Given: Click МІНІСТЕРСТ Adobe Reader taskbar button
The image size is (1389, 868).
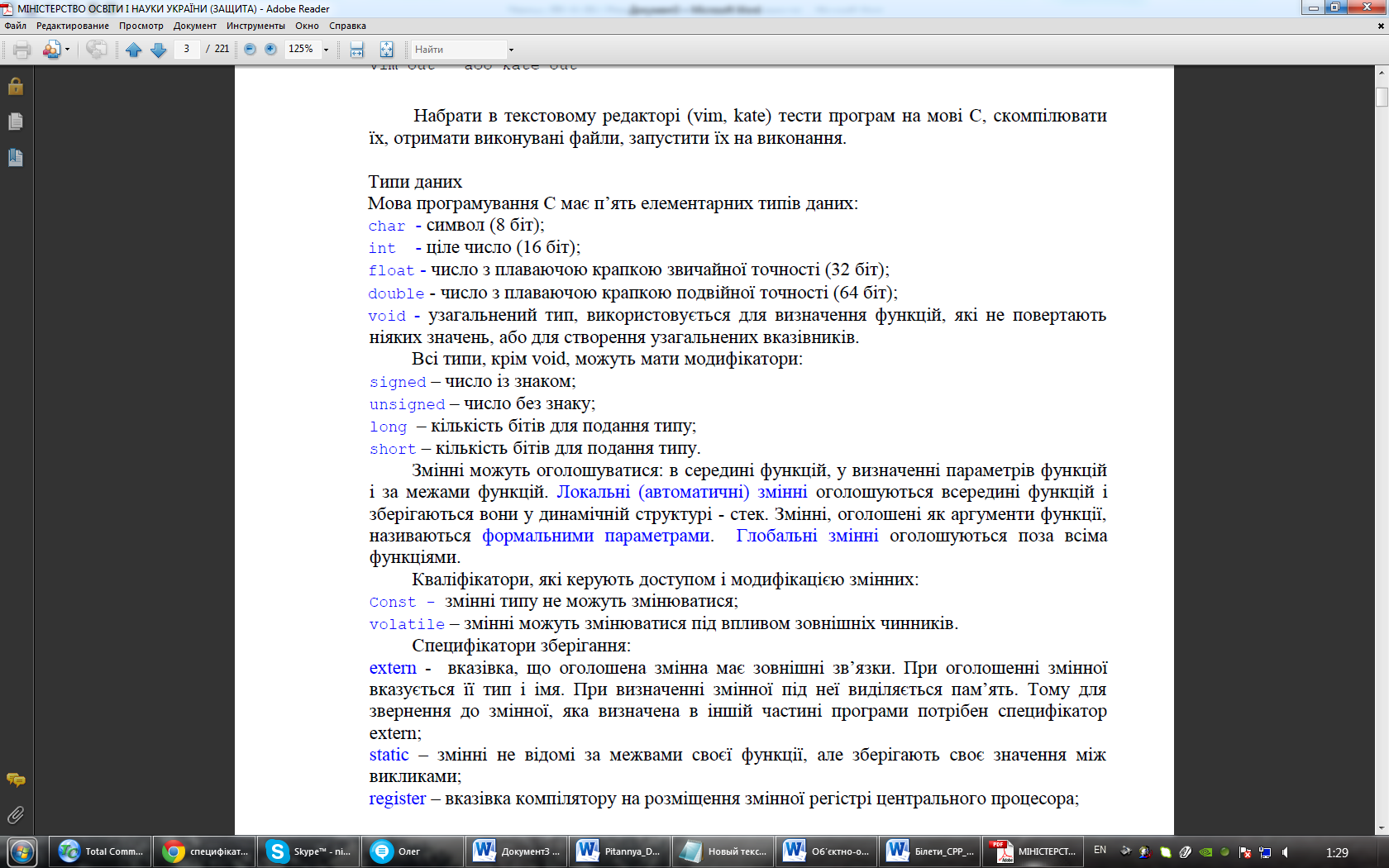Looking at the screenshot, I should pyautogui.click(x=1034, y=851).
